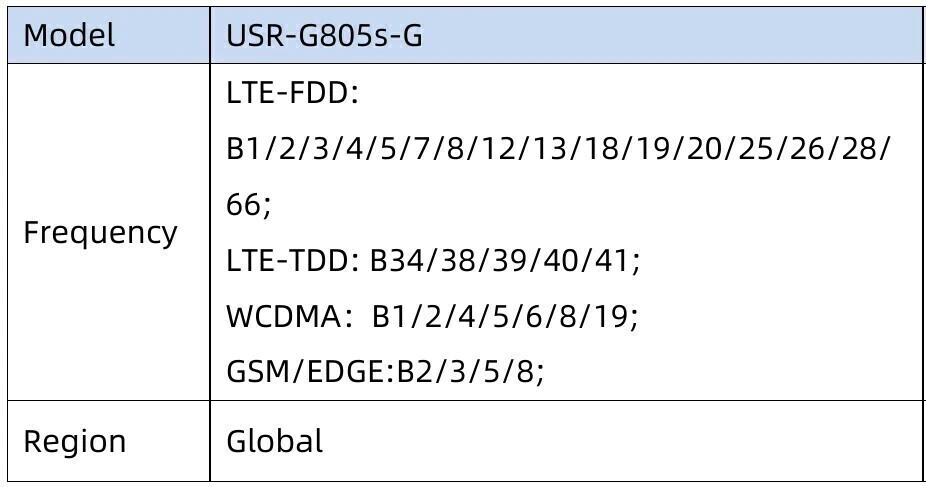Click the GSM/EDGE band list line

coord(385,372)
